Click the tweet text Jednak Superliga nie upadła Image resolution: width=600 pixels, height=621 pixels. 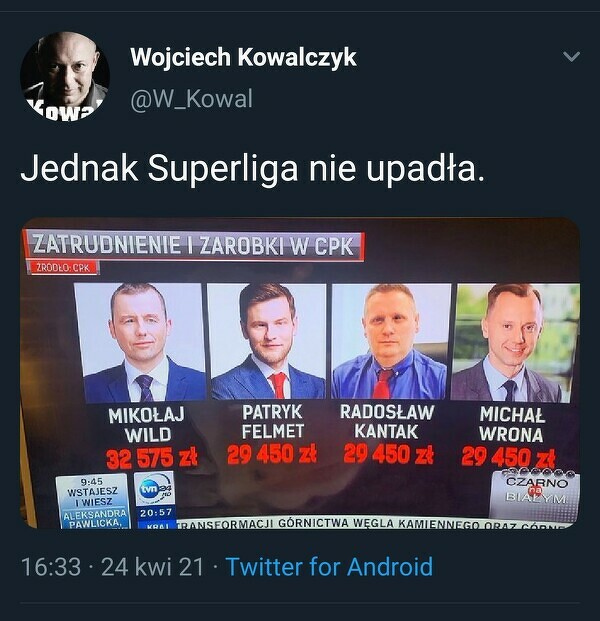[252, 170]
